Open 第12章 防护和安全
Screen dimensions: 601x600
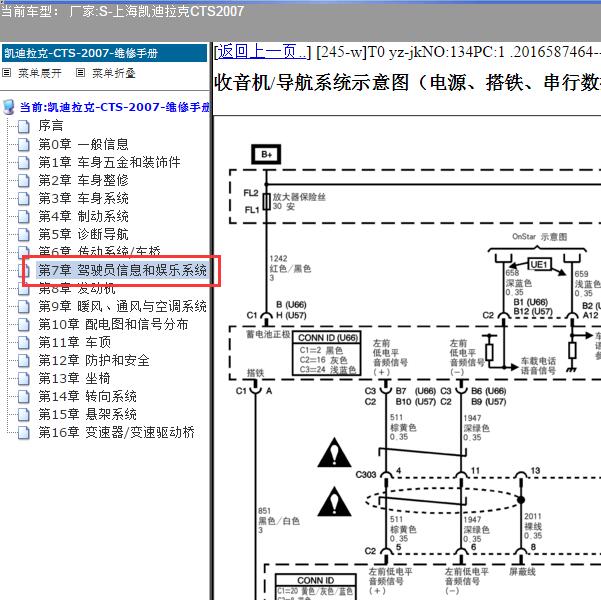[94, 360]
